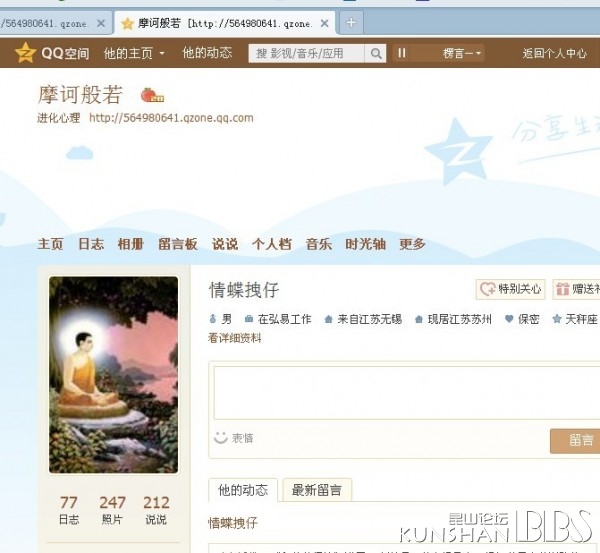This screenshot has height=553, width=600.
Task: Open the 留言板 navigation tab
Action: tap(178, 244)
